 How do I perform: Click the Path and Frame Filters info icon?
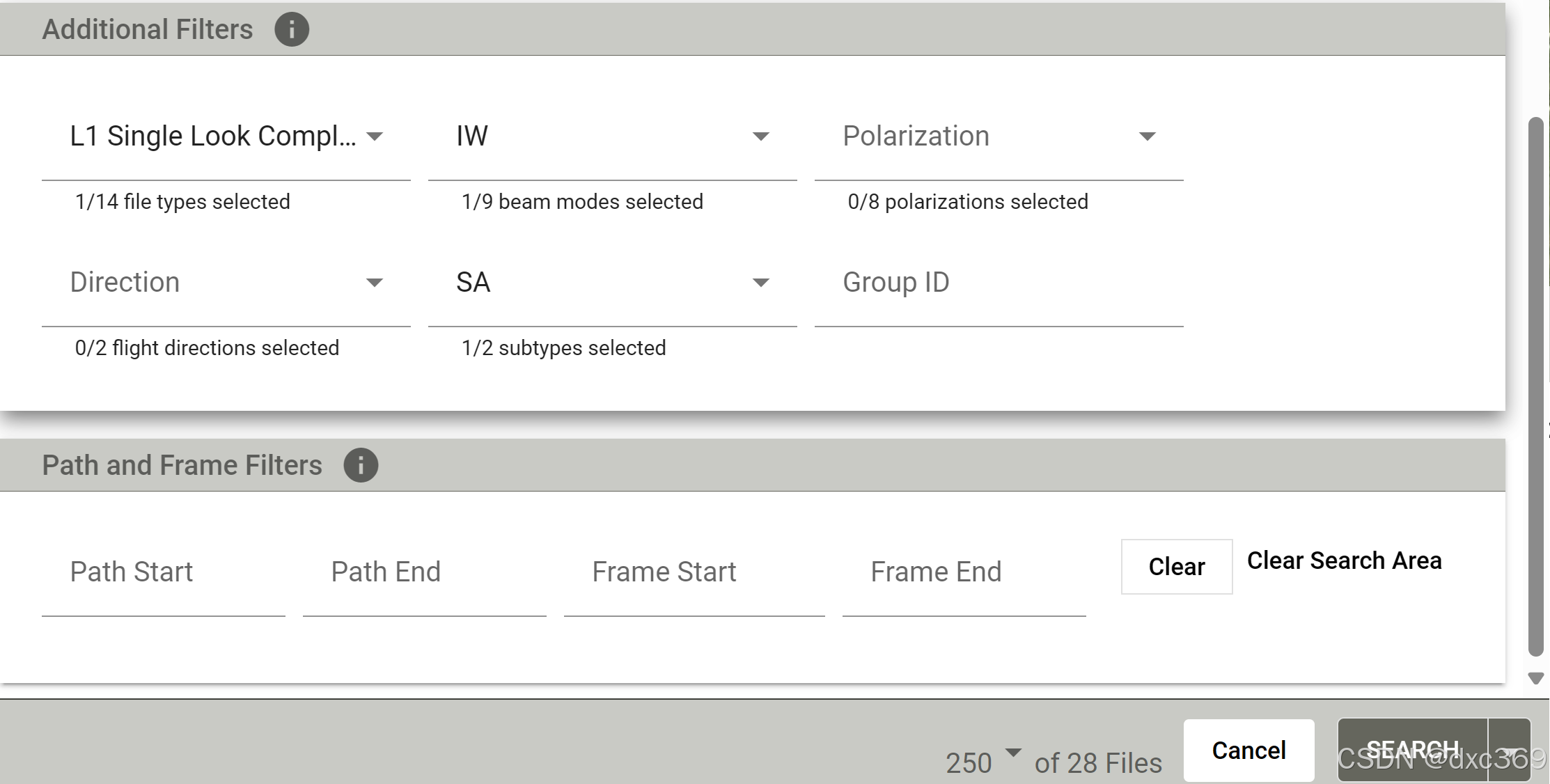[361, 464]
